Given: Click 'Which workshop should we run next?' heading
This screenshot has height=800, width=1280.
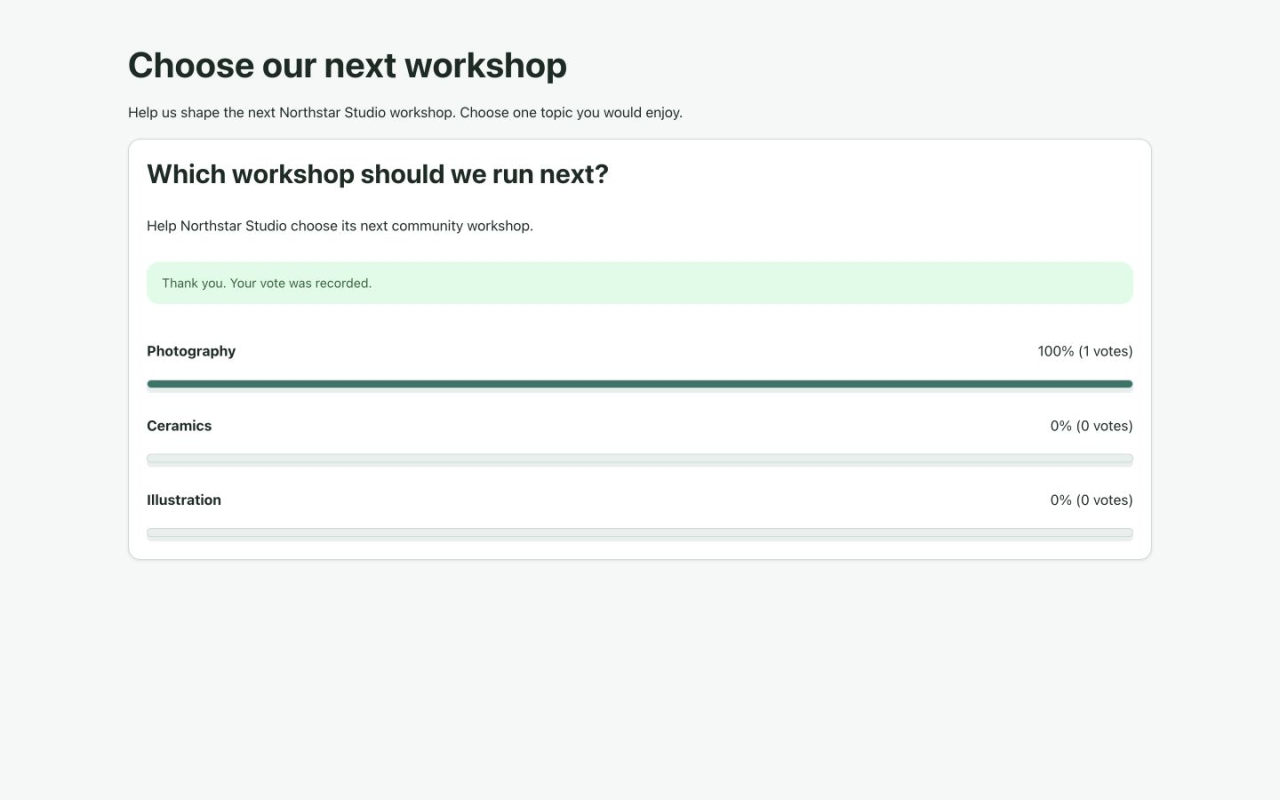Looking at the screenshot, I should (x=378, y=174).
